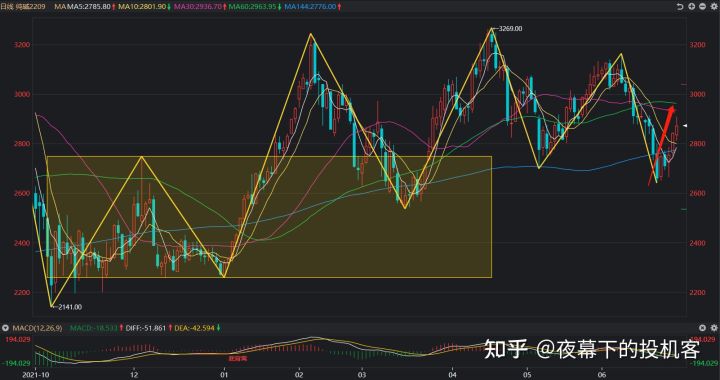This screenshot has width=720, height=380.
Task: Close the MACD indicator panel
Action: 703,328
